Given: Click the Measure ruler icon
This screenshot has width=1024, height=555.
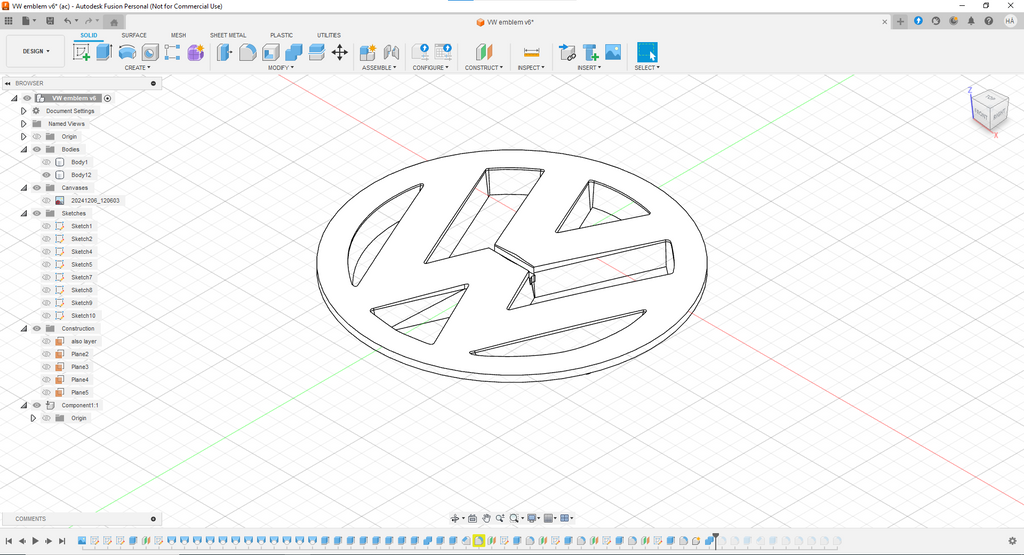Looking at the screenshot, I should [532, 52].
